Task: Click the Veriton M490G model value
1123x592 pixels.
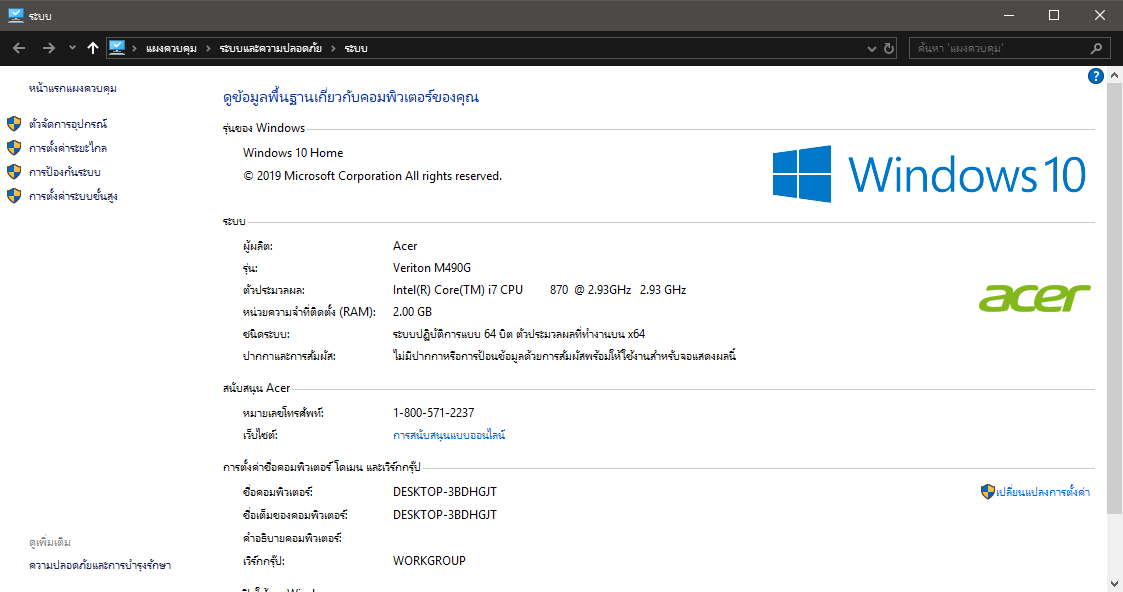Action: coord(432,268)
